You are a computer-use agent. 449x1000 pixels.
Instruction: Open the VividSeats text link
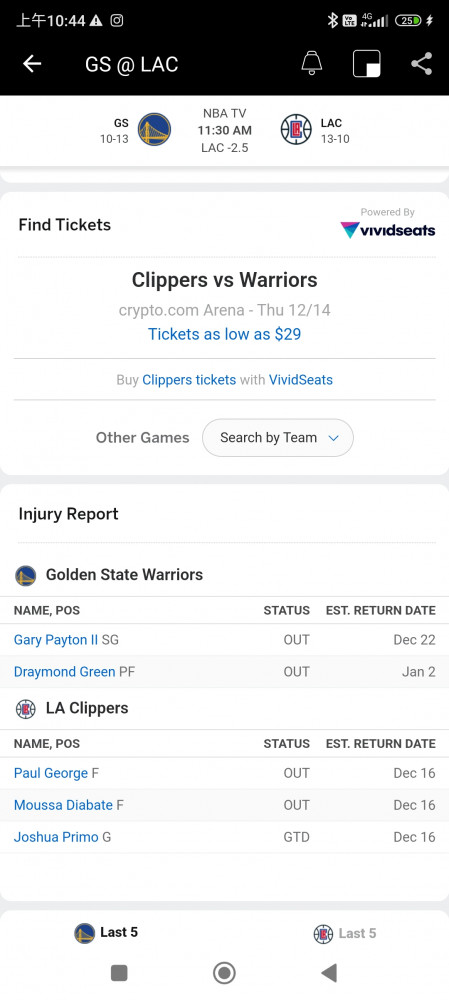(301, 380)
